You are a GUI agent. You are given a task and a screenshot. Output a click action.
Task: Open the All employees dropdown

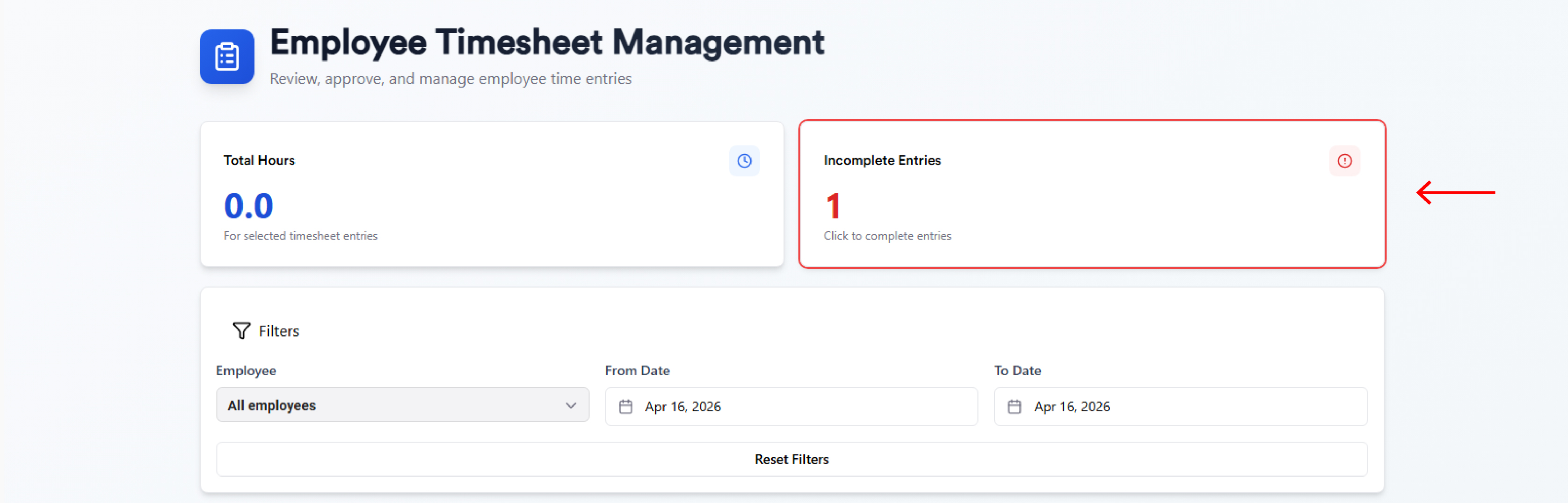tap(402, 405)
